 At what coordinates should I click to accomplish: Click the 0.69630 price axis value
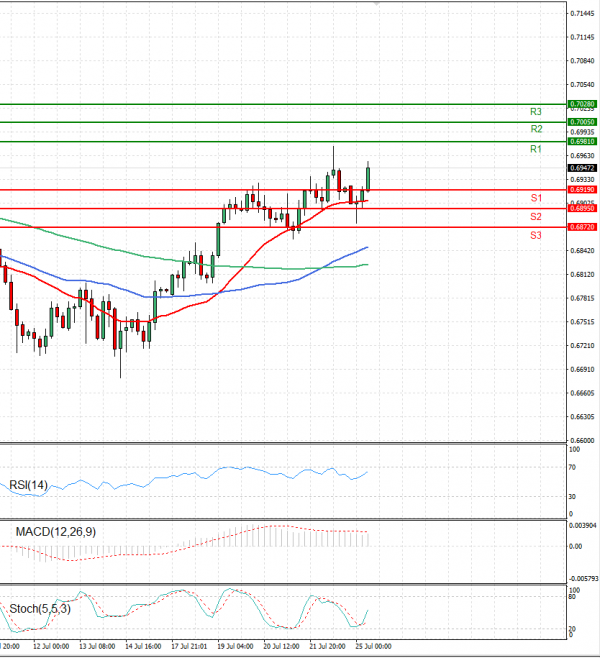tap(582, 156)
